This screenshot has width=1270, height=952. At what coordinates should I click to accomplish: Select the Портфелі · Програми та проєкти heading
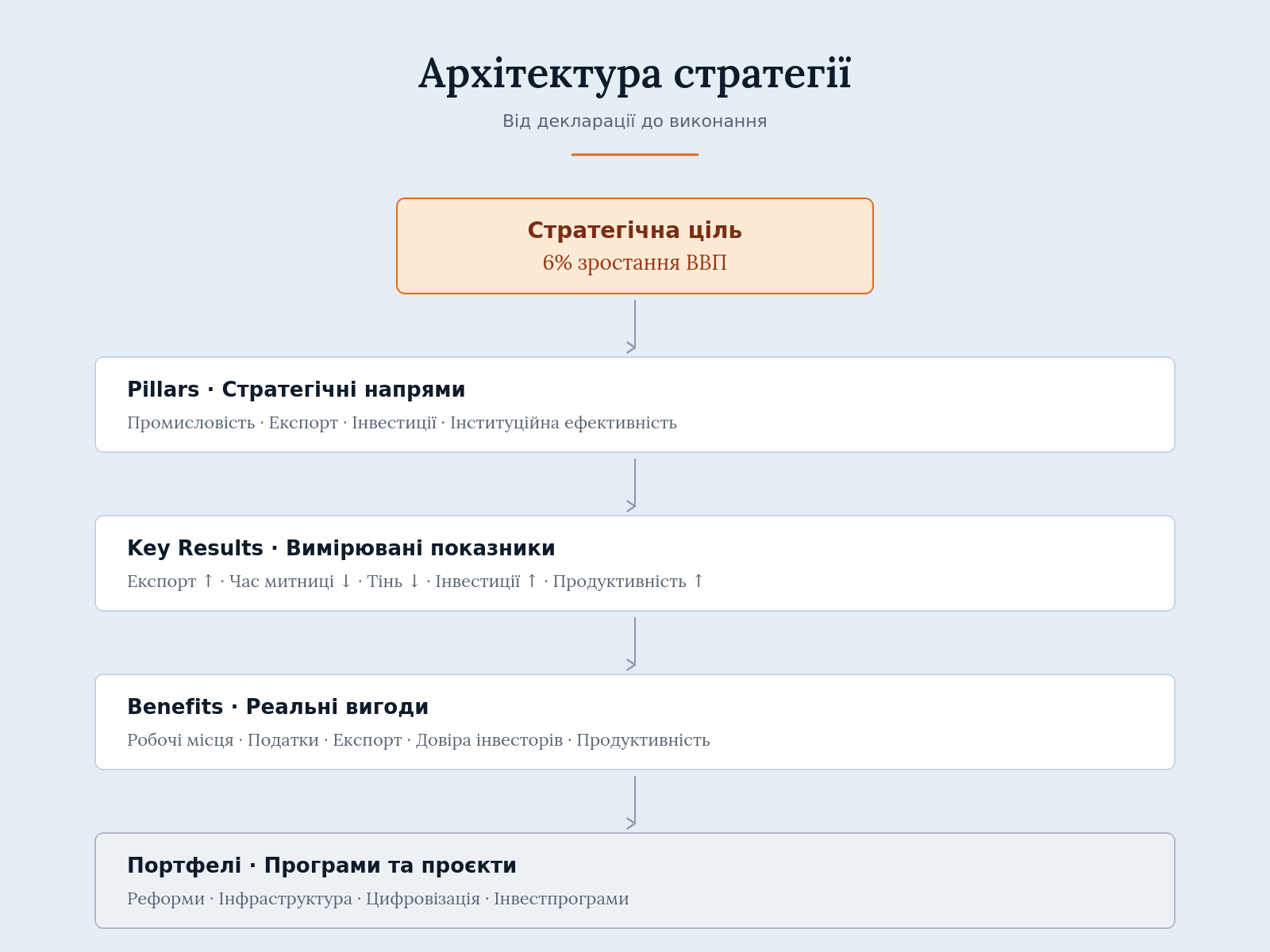(x=321, y=866)
